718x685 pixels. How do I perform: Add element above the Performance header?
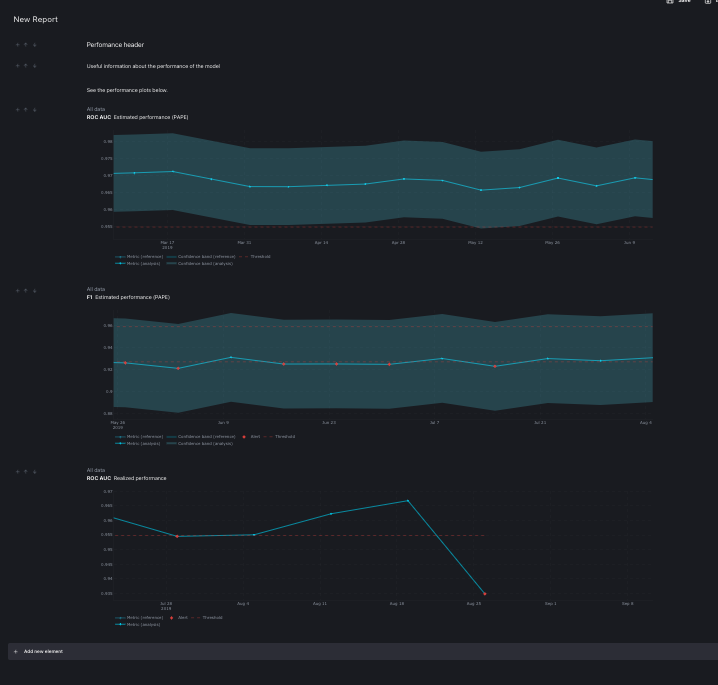tap(17, 45)
